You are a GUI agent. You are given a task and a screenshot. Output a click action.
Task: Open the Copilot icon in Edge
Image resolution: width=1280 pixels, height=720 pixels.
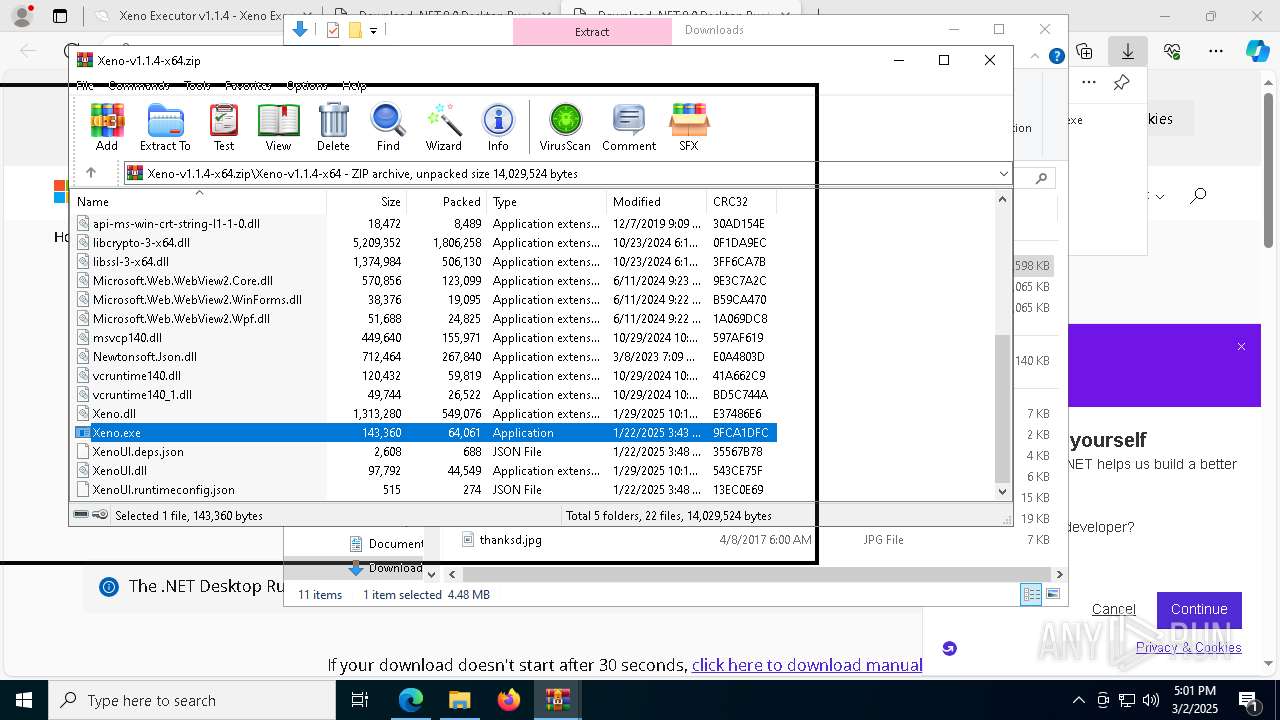(1258, 51)
